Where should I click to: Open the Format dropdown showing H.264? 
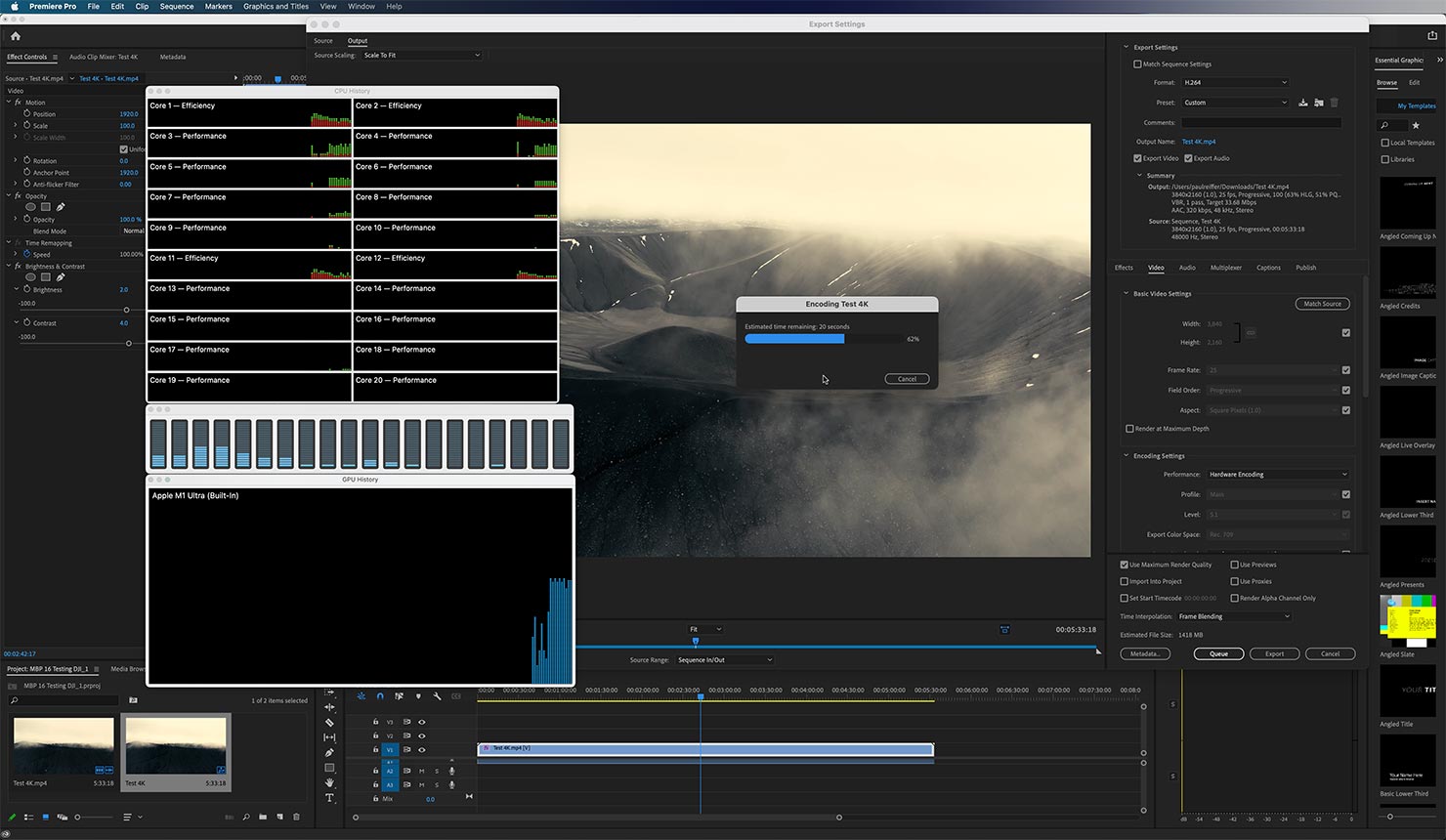pos(1235,83)
